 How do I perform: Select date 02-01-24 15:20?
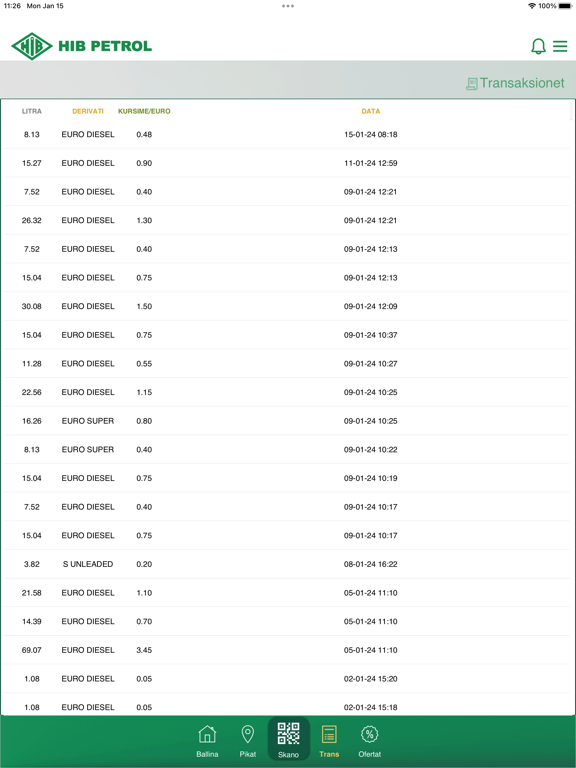(x=371, y=679)
